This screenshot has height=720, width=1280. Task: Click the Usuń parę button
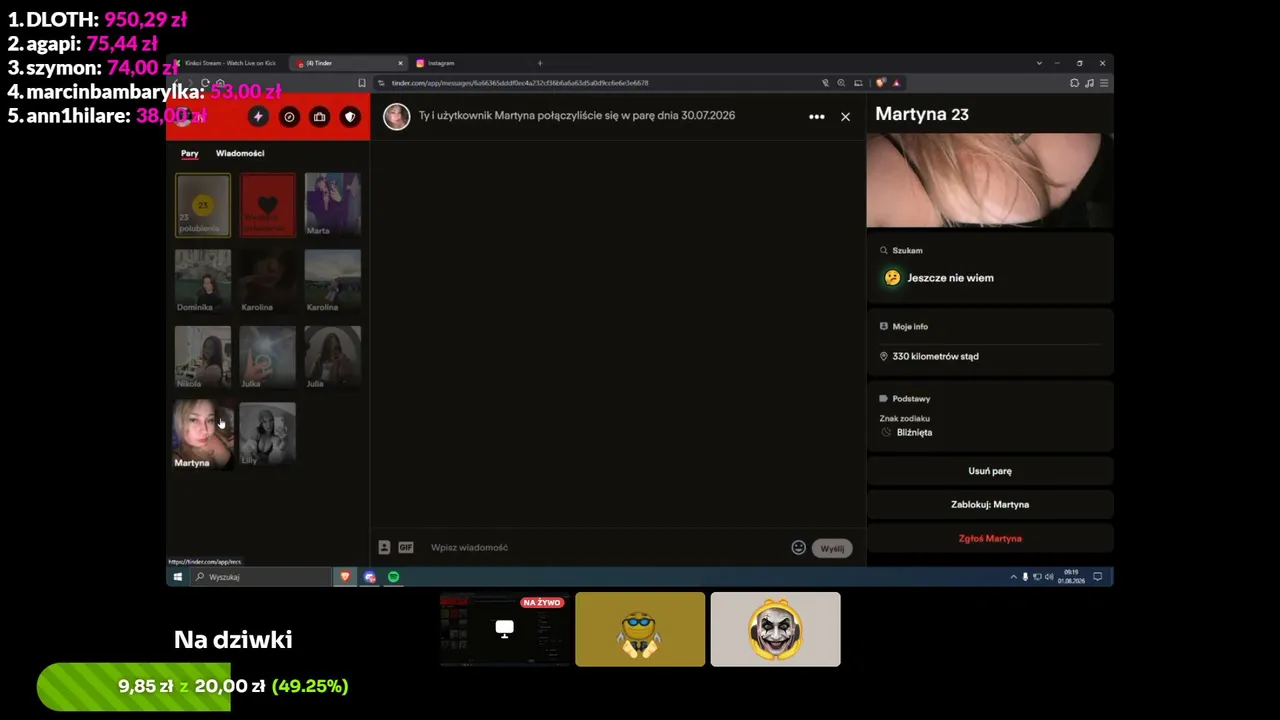[x=990, y=471]
